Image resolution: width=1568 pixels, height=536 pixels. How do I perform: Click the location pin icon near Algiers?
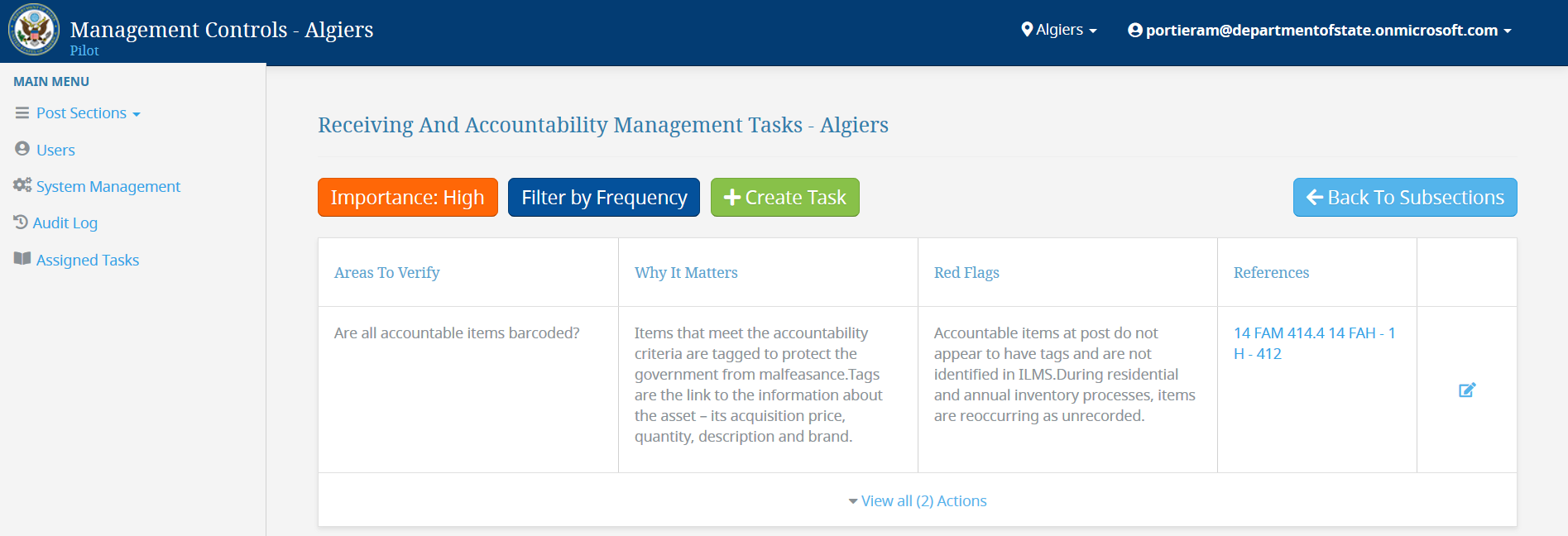click(x=1027, y=30)
